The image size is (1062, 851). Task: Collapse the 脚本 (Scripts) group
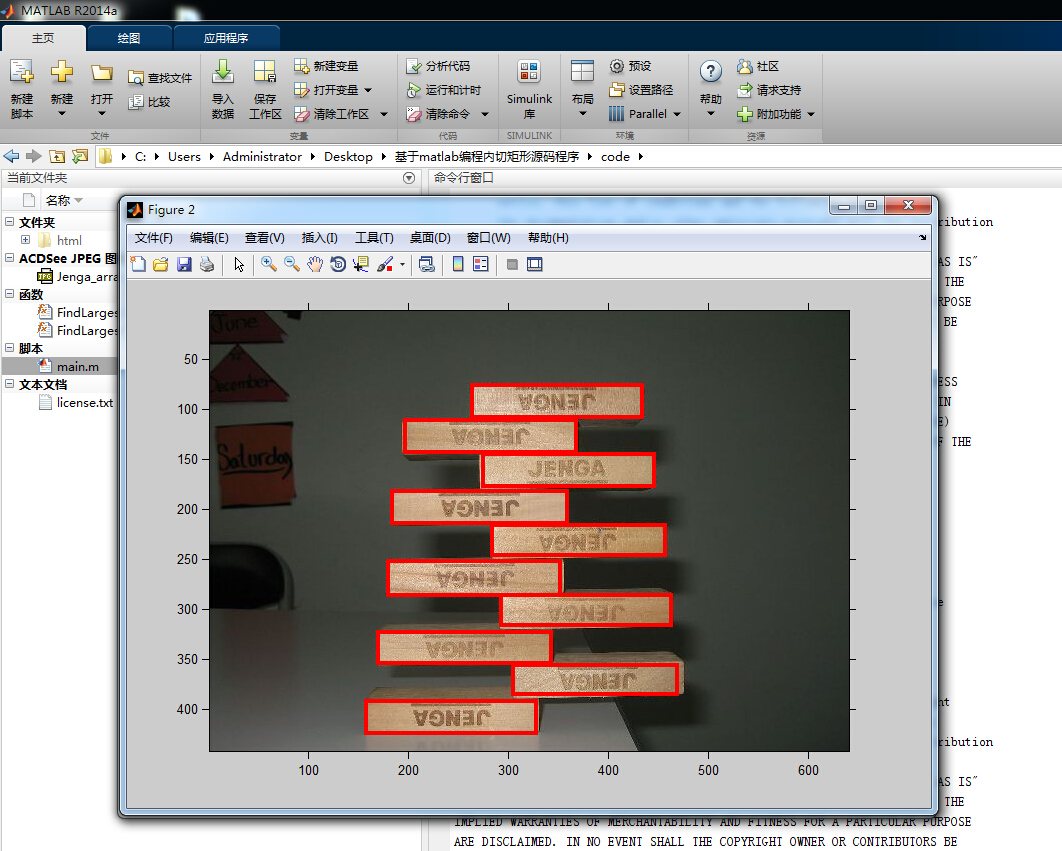(x=9, y=348)
